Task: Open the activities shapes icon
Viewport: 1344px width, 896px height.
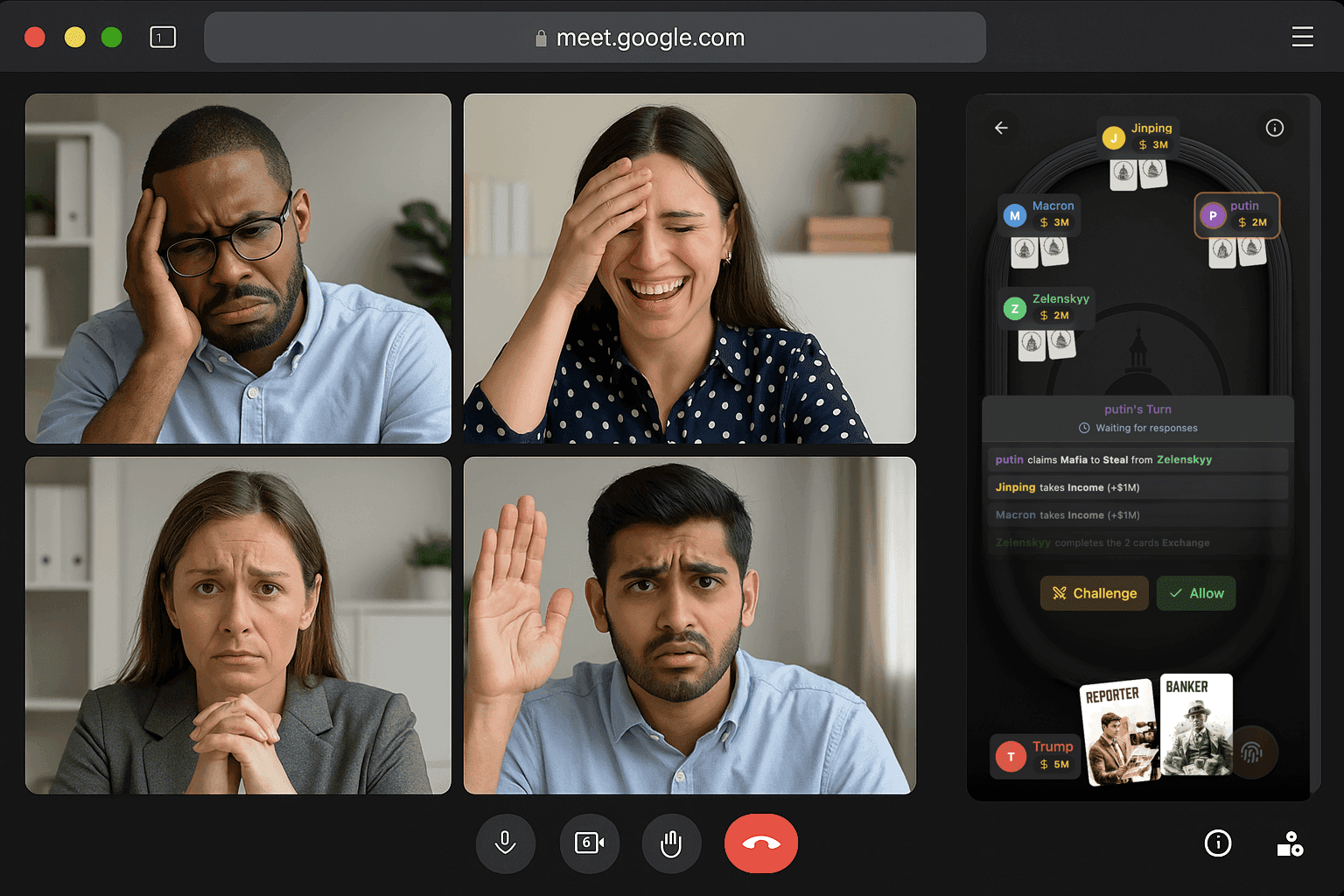Action: point(1290,843)
